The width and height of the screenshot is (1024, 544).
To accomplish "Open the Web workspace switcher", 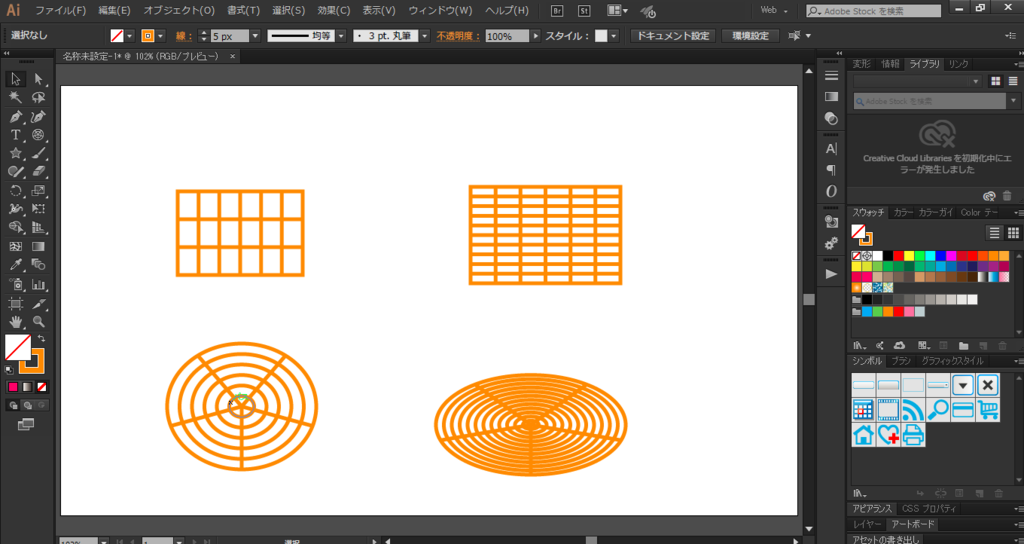I will tap(775, 10).
